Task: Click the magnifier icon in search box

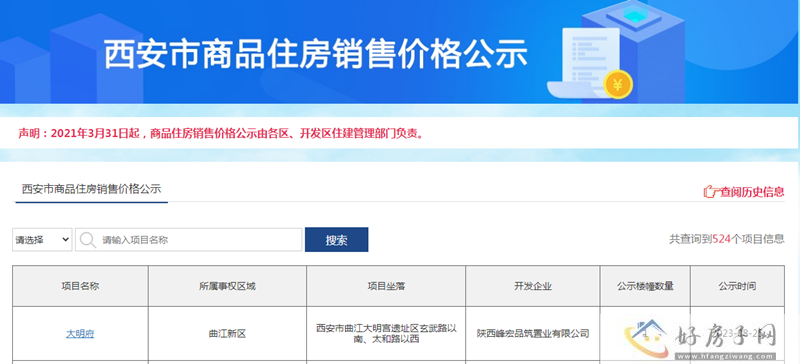Action: 88,239
